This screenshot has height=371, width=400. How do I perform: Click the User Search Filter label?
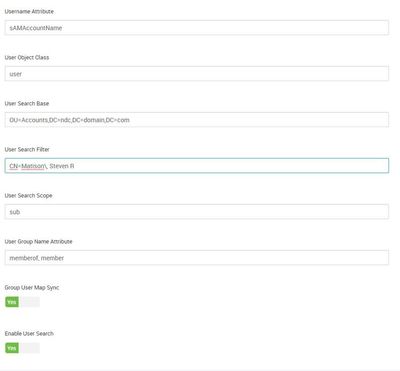(x=27, y=149)
